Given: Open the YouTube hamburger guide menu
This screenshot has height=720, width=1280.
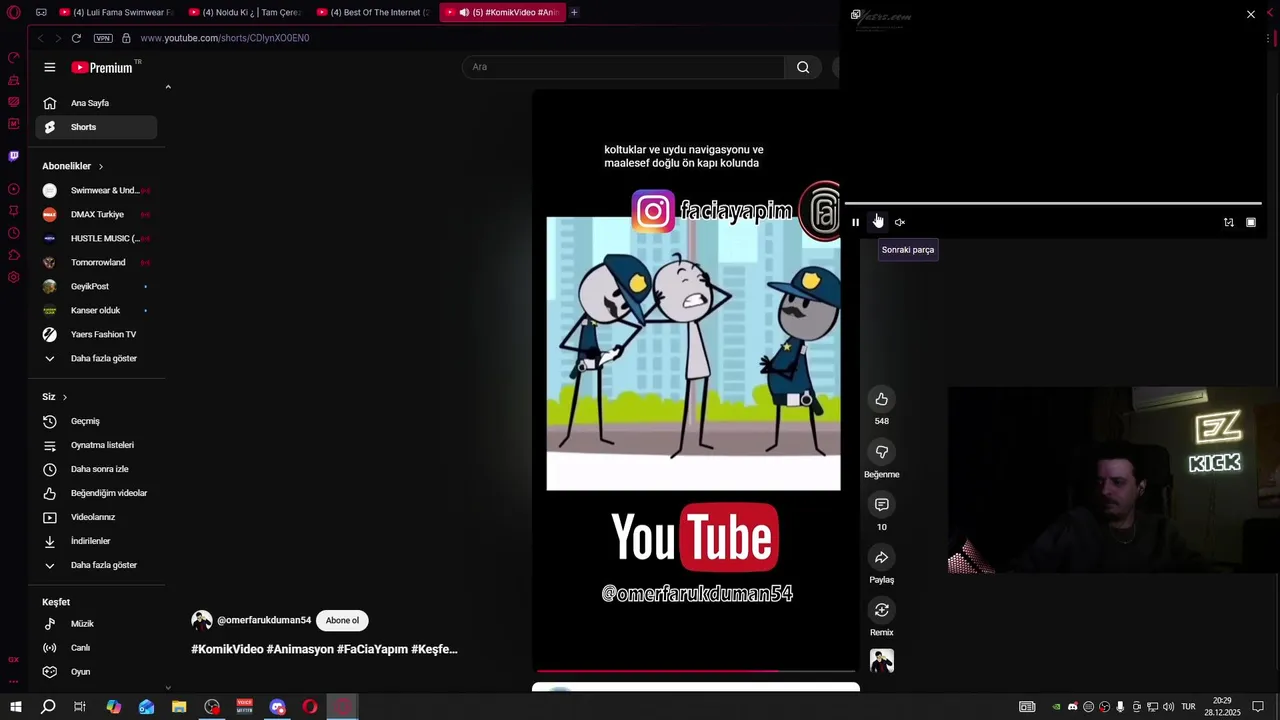Looking at the screenshot, I should coord(50,67).
